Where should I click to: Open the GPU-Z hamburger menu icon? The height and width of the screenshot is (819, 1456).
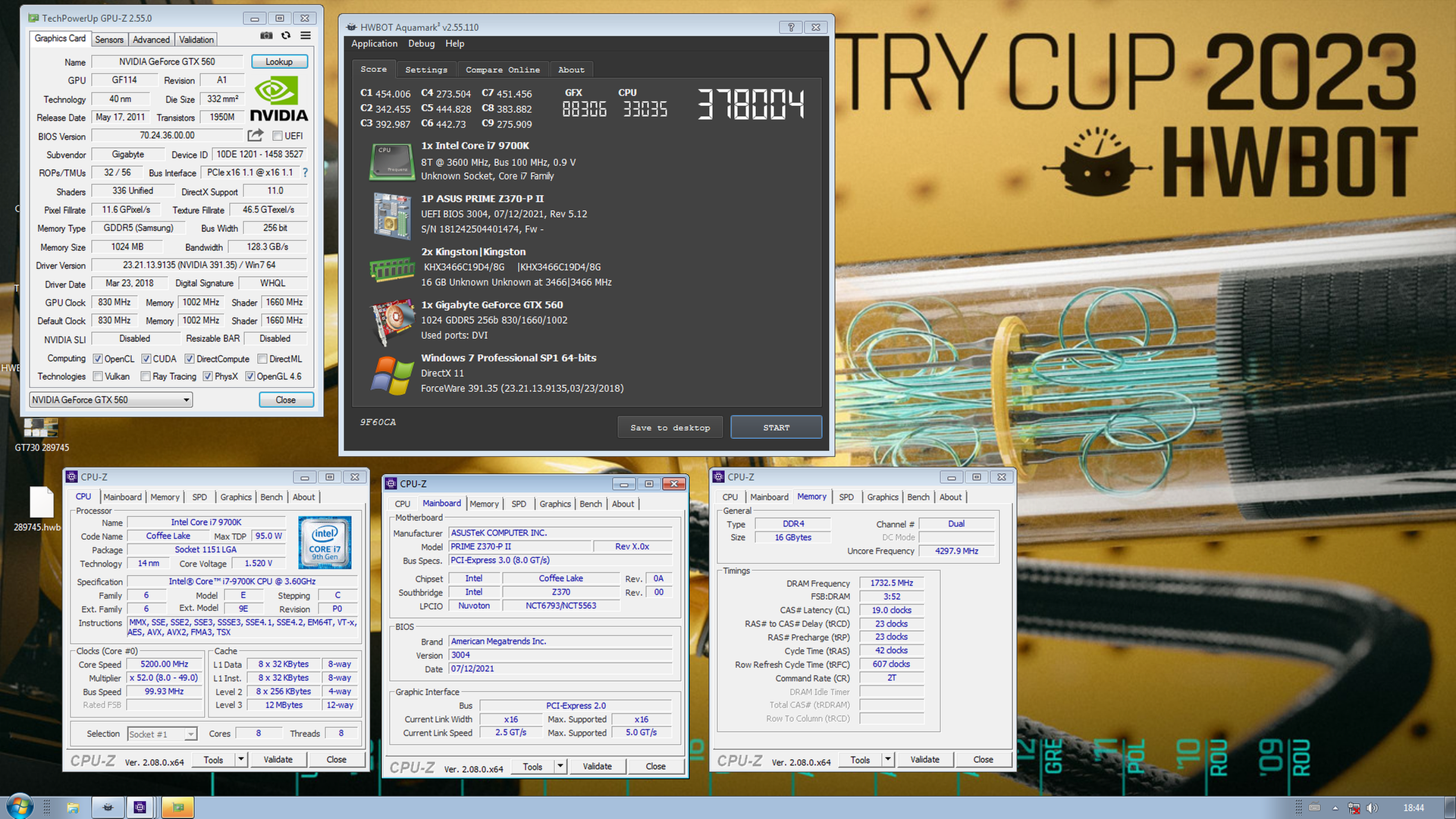(306, 36)
